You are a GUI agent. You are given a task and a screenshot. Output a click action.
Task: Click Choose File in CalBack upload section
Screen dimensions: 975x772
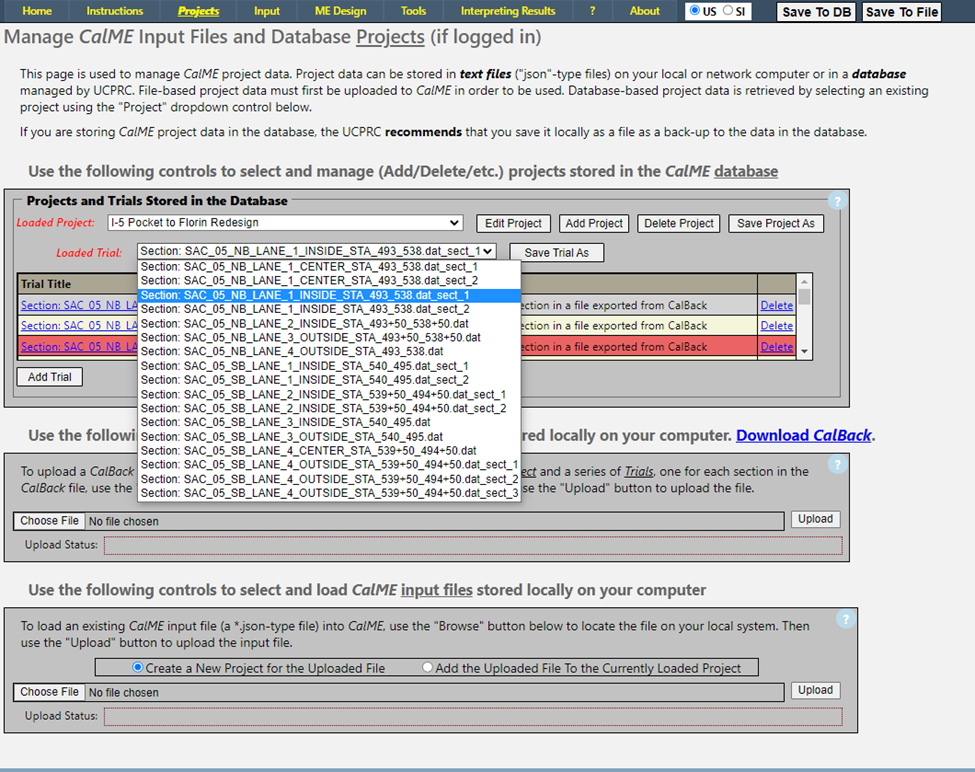point(50,521)
